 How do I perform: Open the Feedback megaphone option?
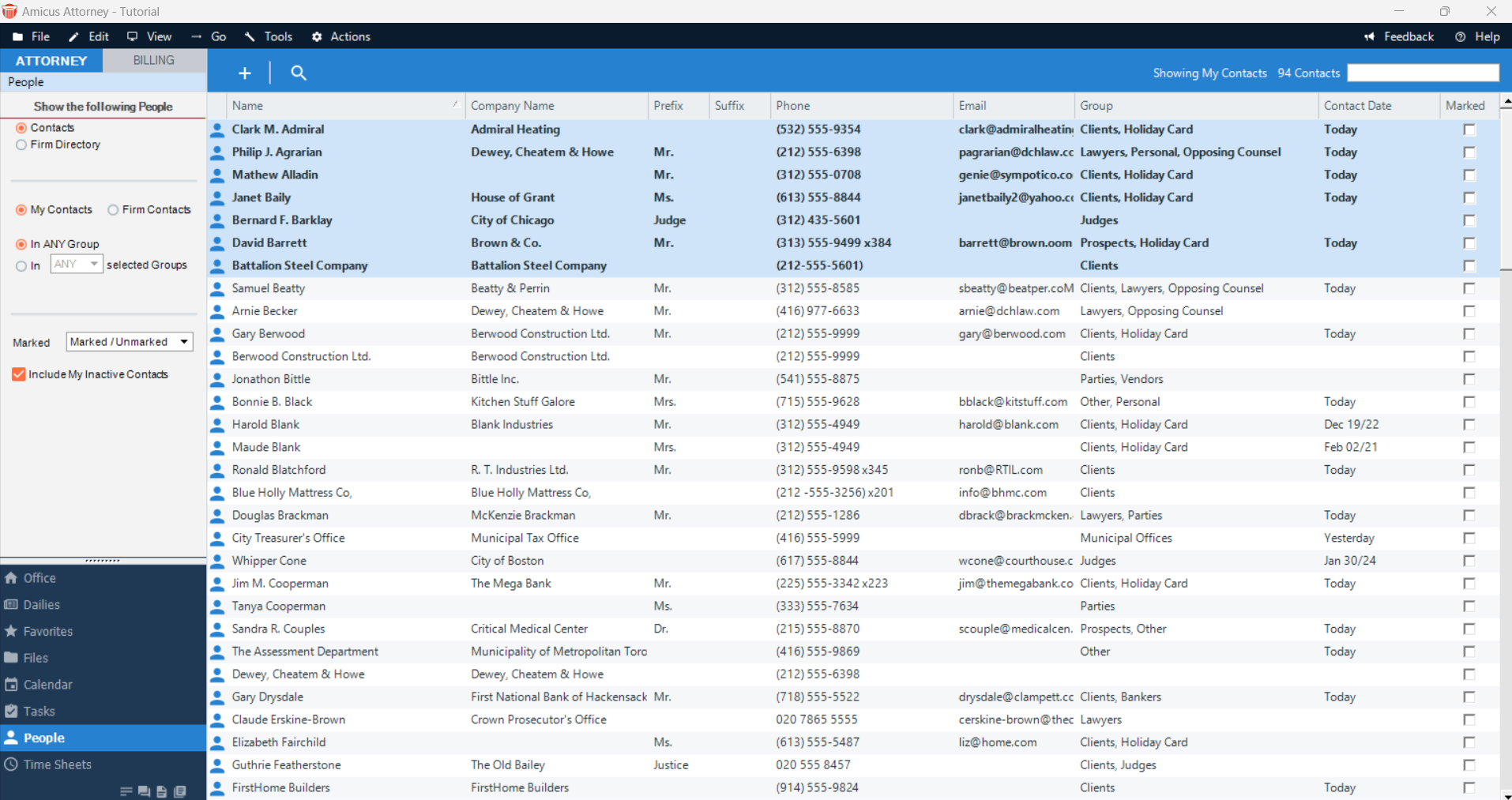[x=1398, y=36]
